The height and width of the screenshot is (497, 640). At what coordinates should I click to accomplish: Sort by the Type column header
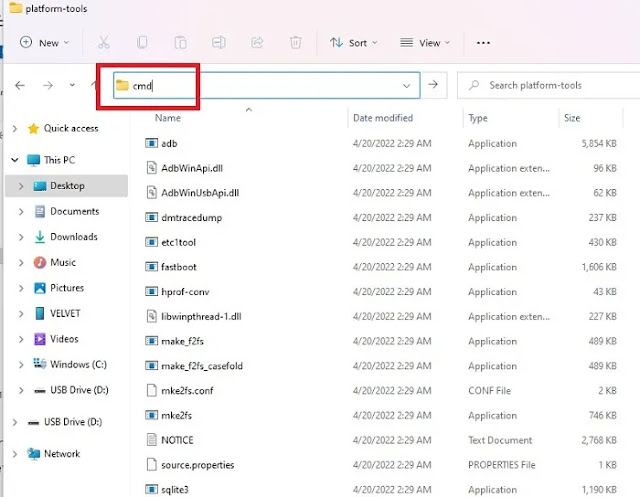click(x=478, y=118)
